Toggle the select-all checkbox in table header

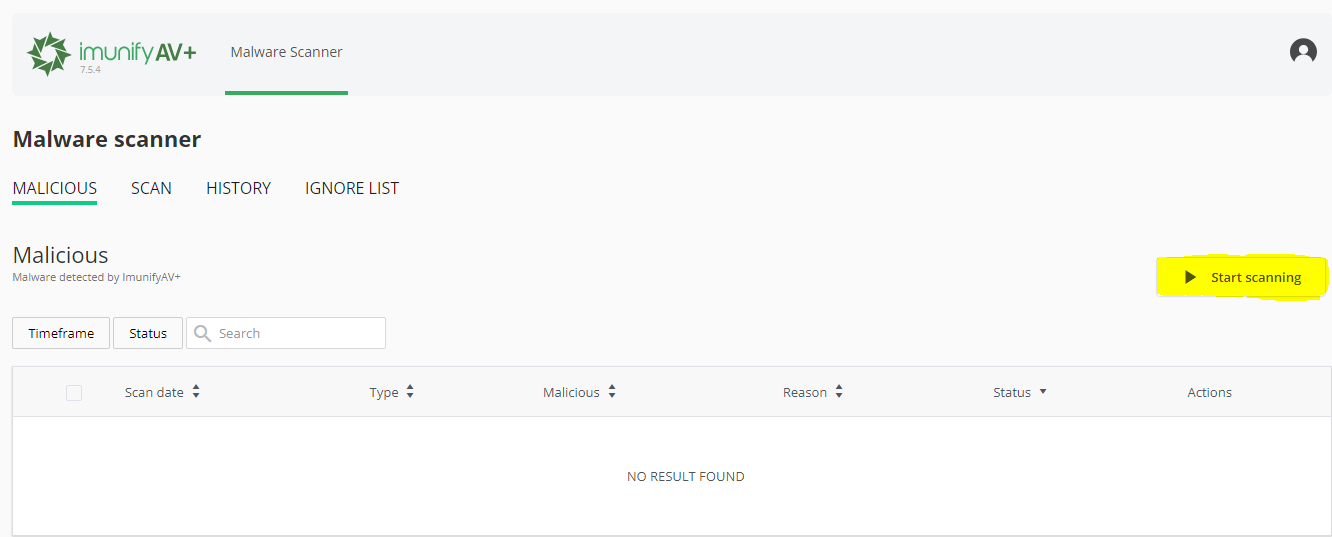click(74, 393)
